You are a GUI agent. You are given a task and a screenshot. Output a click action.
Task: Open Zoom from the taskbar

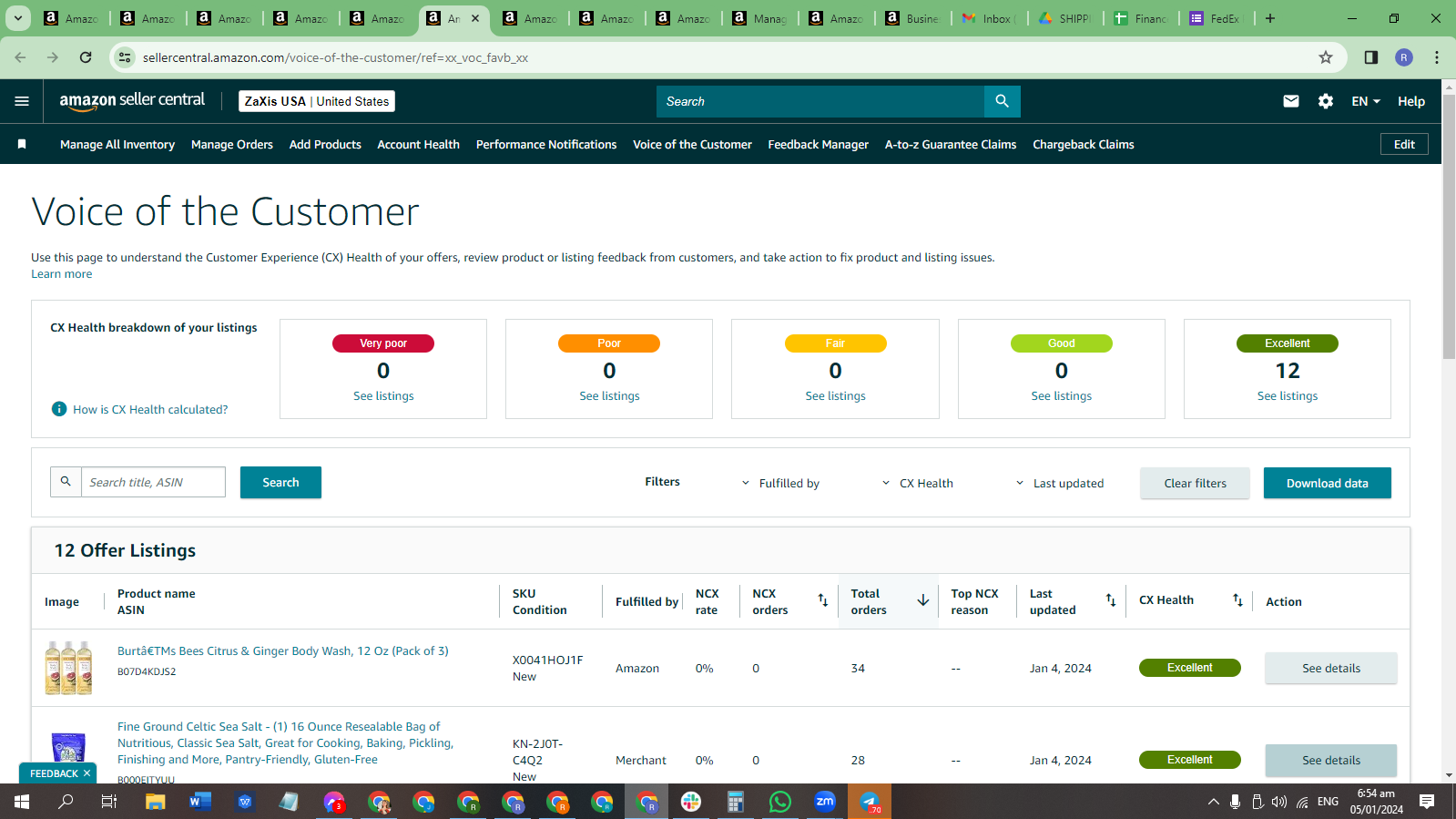[x=825, y=802]
